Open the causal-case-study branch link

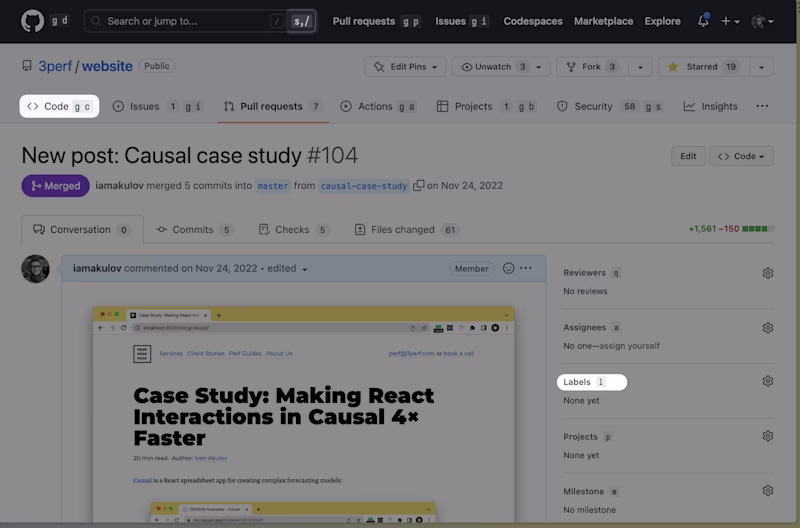pyautogui.click(x=364, y=186)
